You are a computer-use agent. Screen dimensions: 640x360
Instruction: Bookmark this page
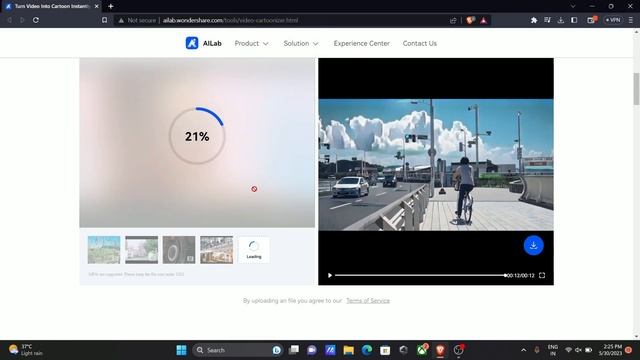(104, 20)
